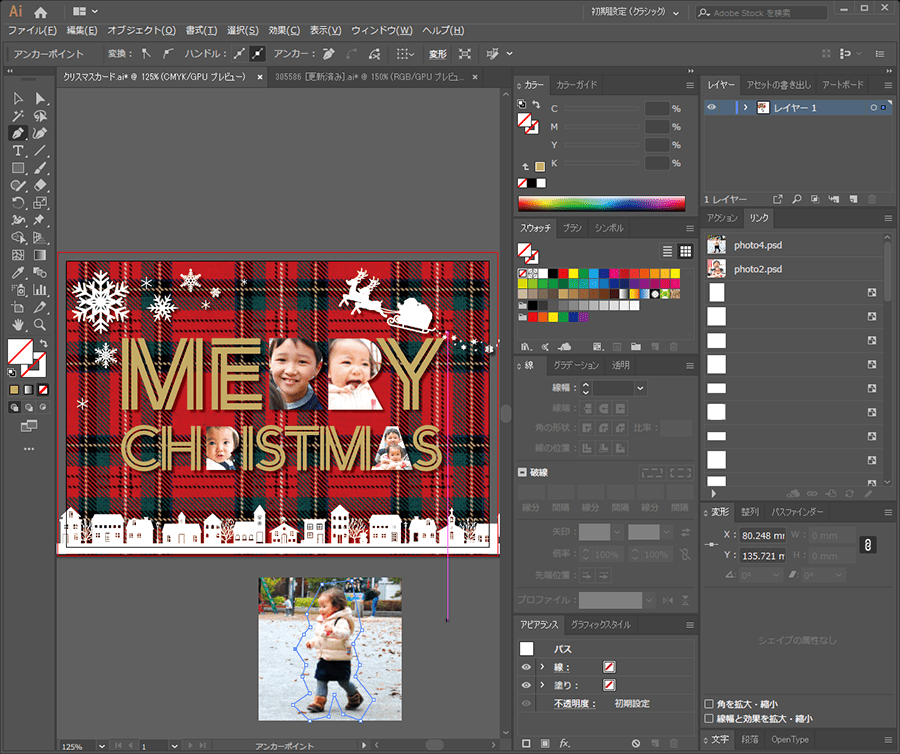The height and width of the screenshot is (754, 900).
Task: Expand レイヤー 1 layer contents
Action: (x=745, y=107)
